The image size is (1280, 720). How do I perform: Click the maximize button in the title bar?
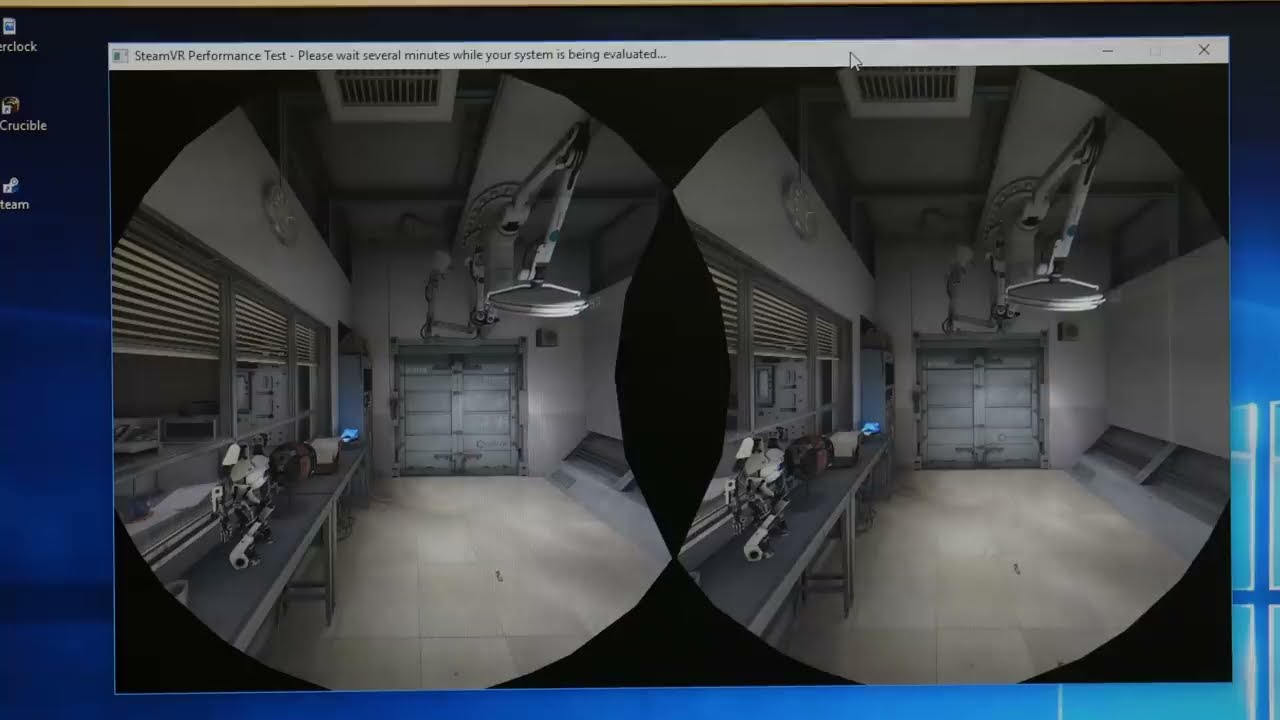coord(1155,51)
